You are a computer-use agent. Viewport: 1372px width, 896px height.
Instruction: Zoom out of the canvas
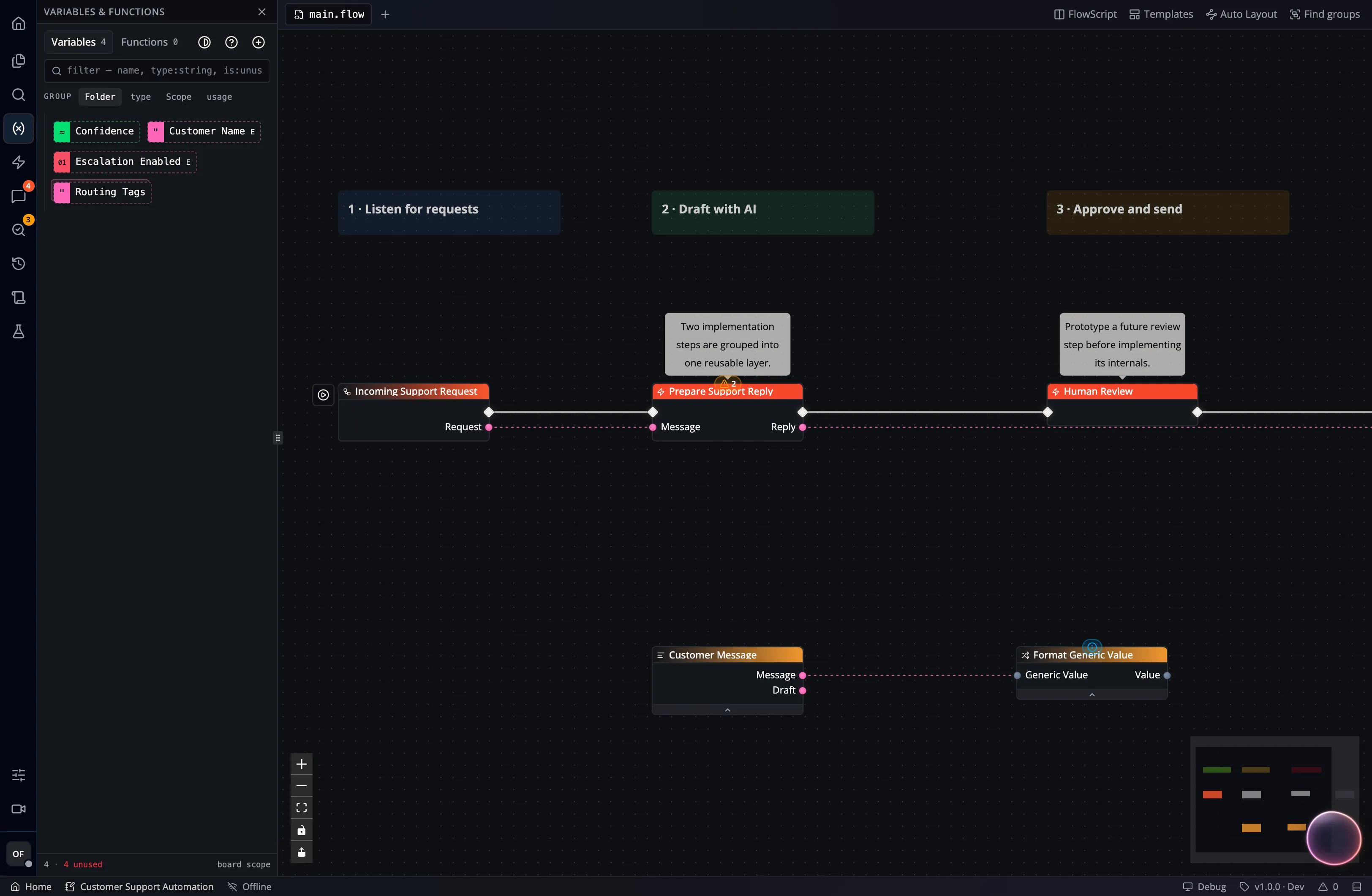point(302,786)
